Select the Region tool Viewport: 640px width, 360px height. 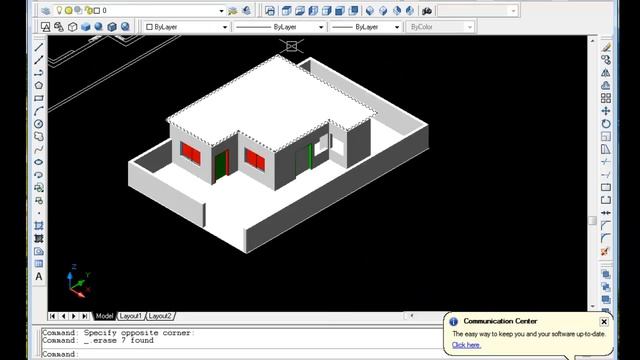[x=39, y=251]
